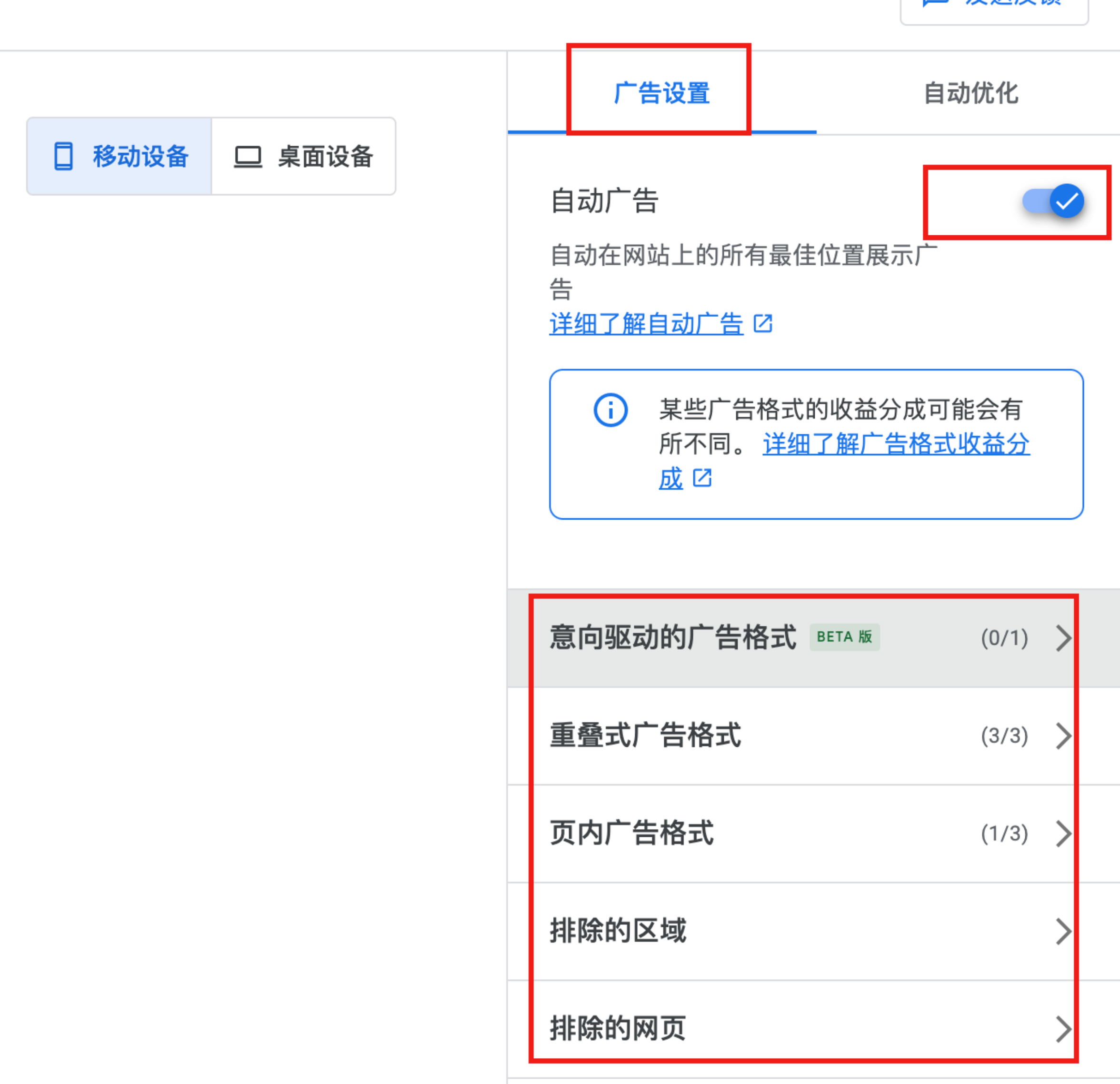Open 排除的网页 settings

click(x=813, y=1029)
